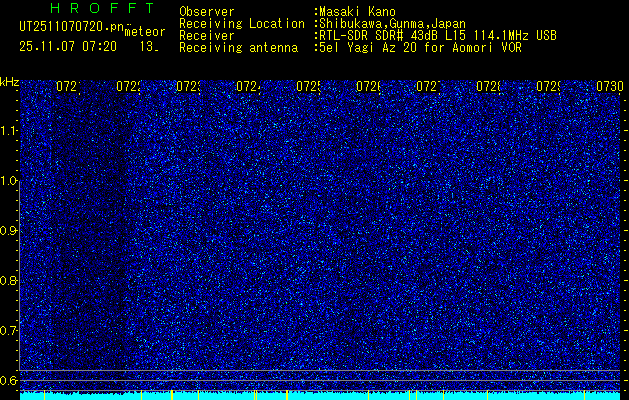
Task: Click the Receiver label
Action: (x=207, y=36)
